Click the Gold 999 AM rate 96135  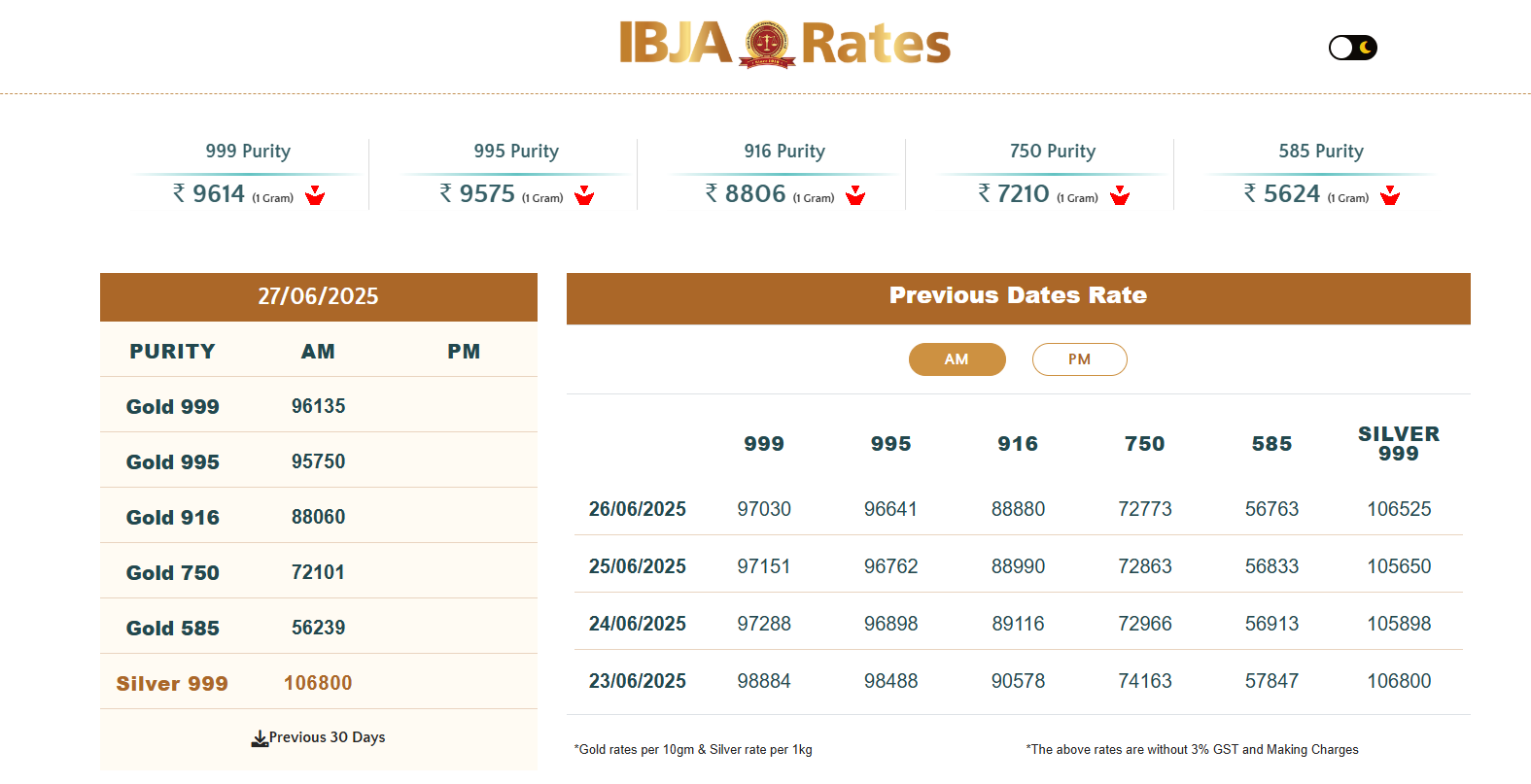(x=319, y=406)
